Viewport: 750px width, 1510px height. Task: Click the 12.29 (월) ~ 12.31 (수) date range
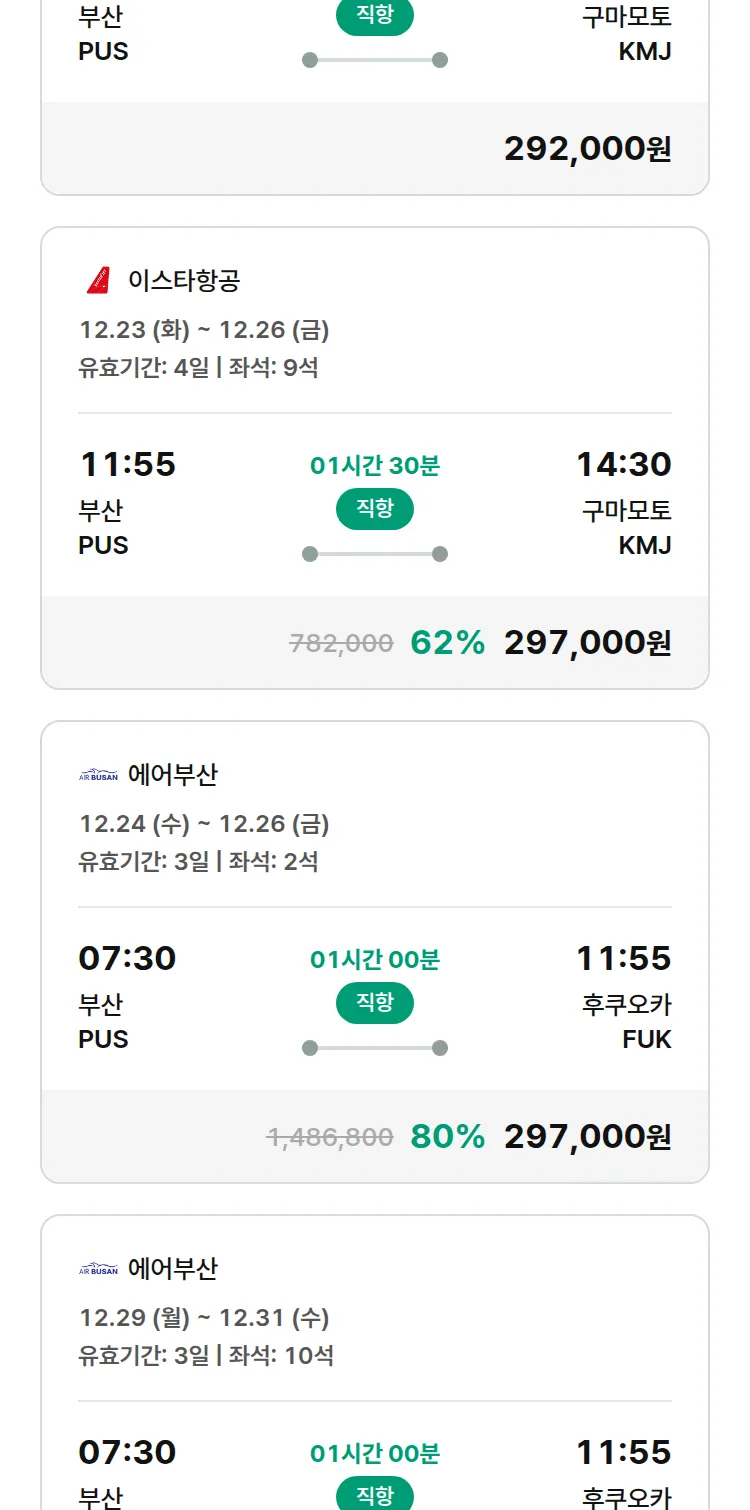[204, 1318]
